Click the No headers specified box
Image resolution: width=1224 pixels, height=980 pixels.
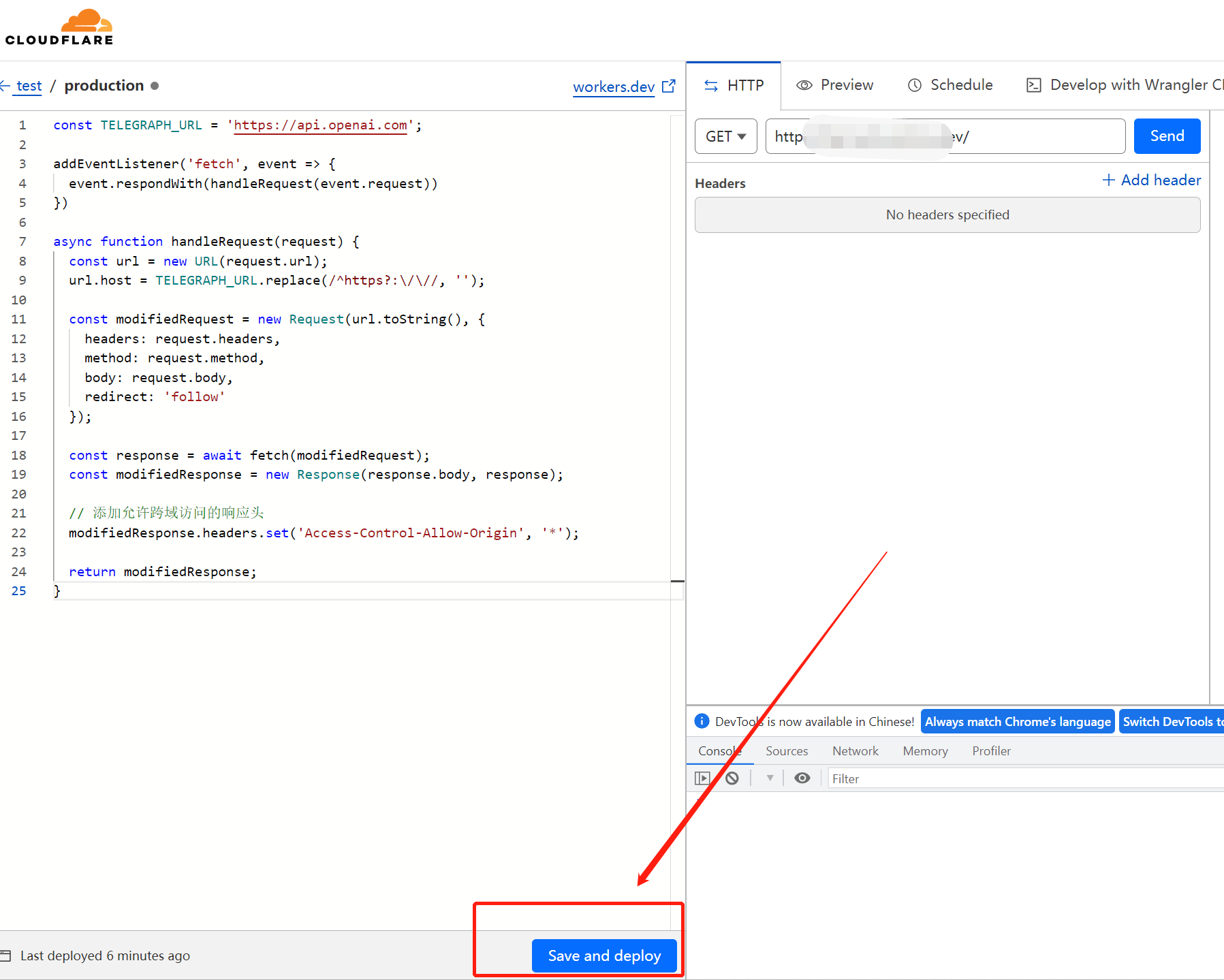[x=947, y=215]
